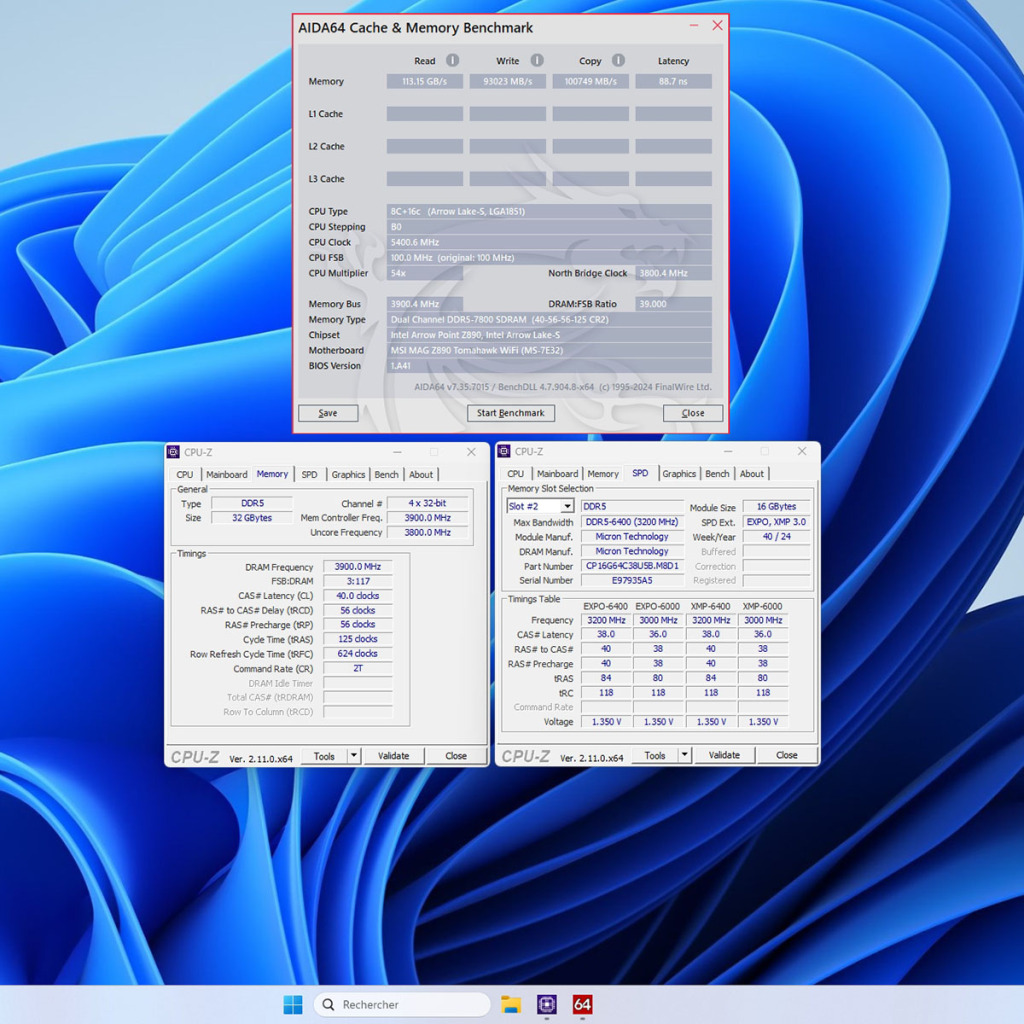Click Mem Controller Freq. 3900.0 MHz value
Screen dimensions: 1024x1024
[x=428, y=518]
